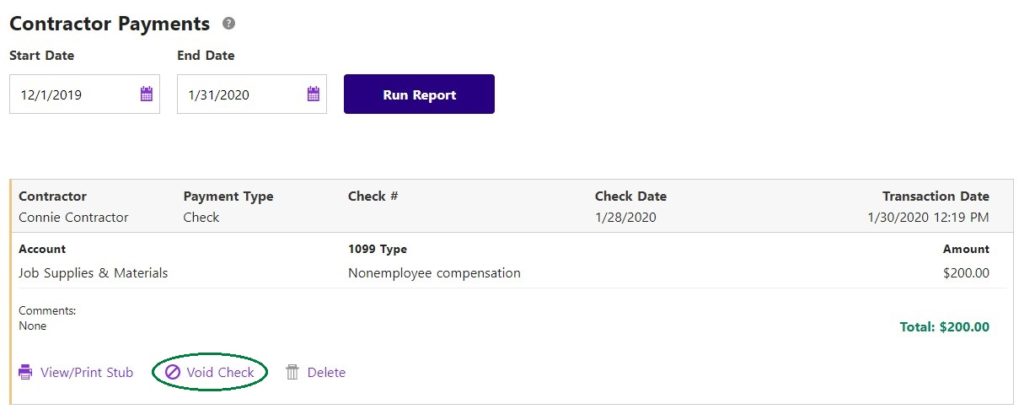Select the Void Check link text
Image resolution: width=1024 pixels, height=420 pixels.
[x=220, y=373]
